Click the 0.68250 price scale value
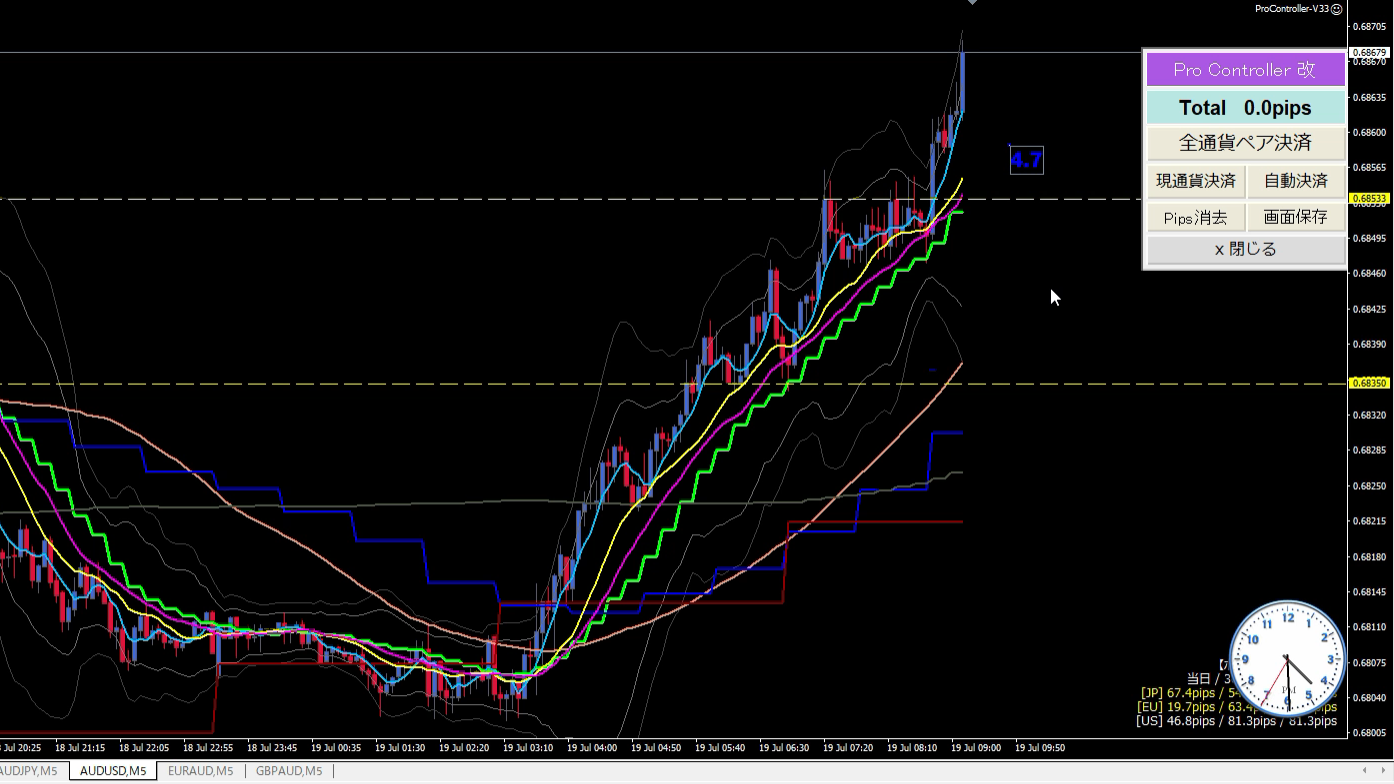Image resolution: width=1394 pixels, height=784 pixels. [1368, 486]
